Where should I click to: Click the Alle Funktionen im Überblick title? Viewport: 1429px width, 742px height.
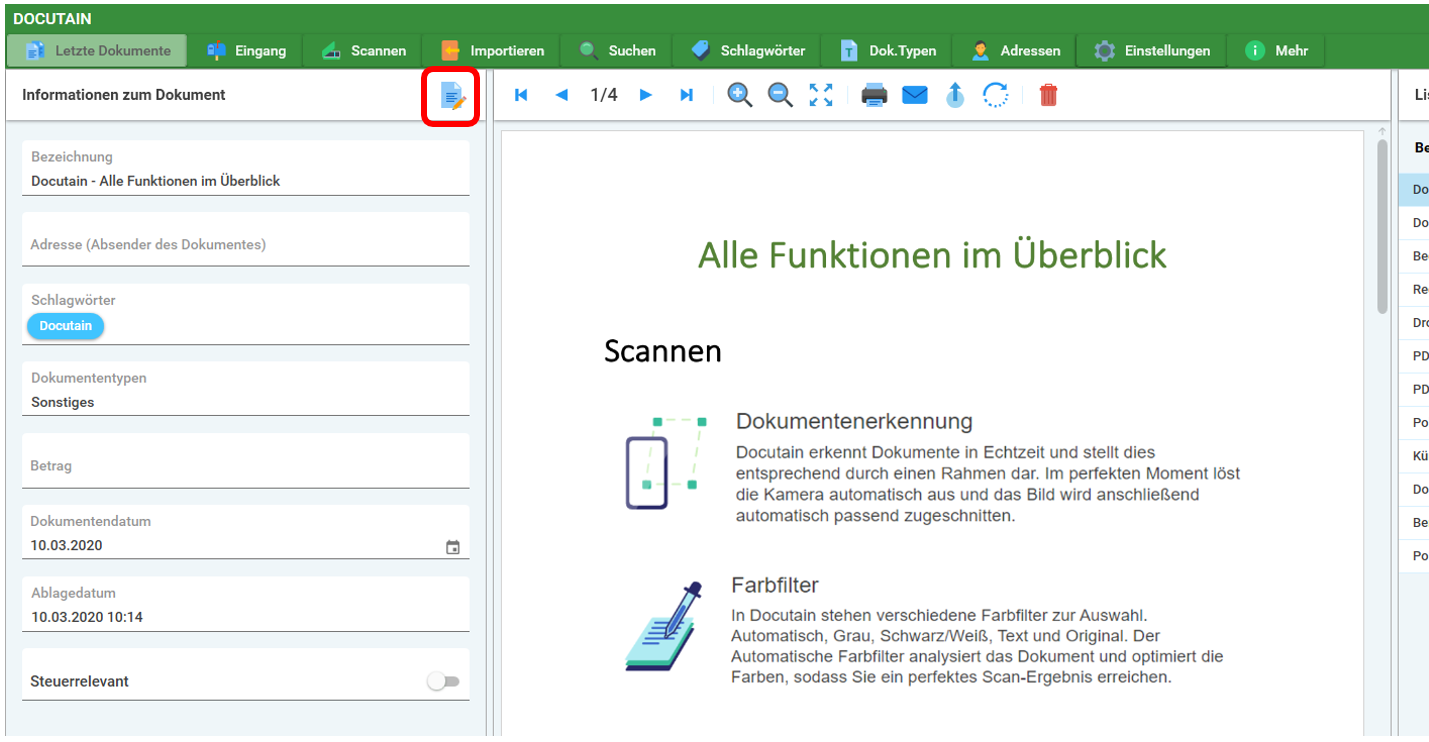click(x=932, y=255)
